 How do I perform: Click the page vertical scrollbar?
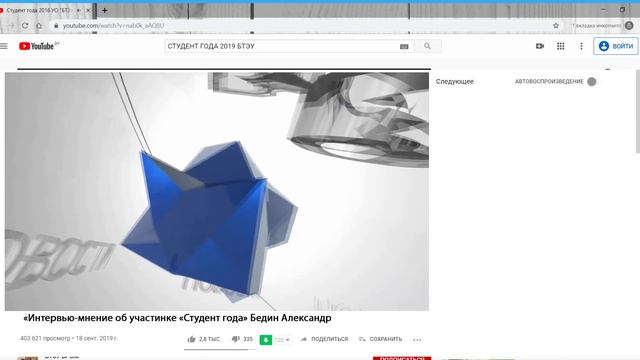pos(638,111)
